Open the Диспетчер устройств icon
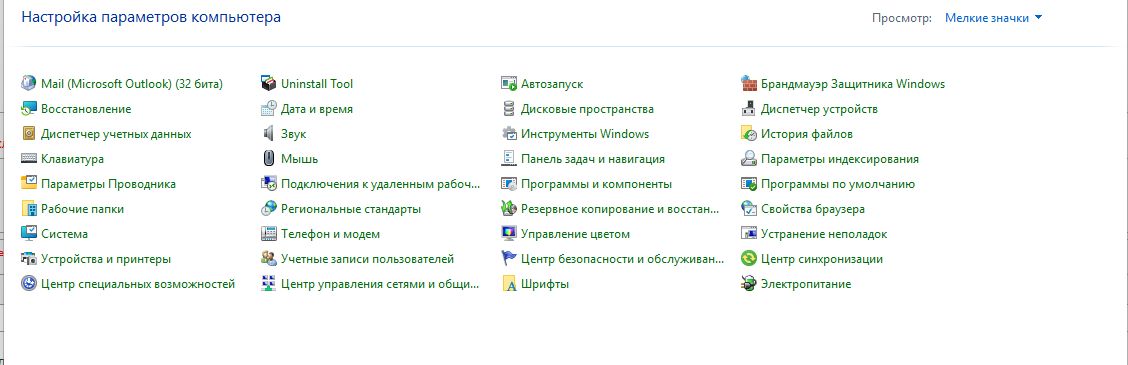 tap(749, 109)
